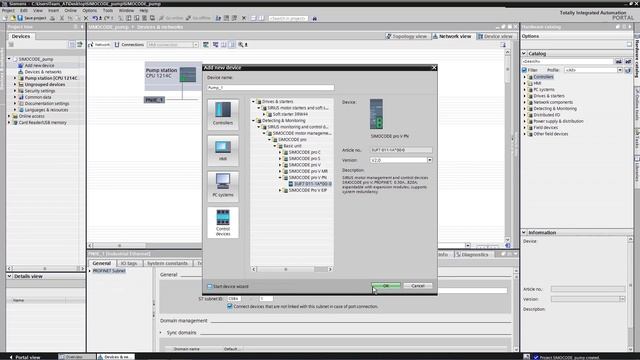Screen dimensions: 640x360
Task: Select Controllers category in Add new device
Action: tap(223, 114)
